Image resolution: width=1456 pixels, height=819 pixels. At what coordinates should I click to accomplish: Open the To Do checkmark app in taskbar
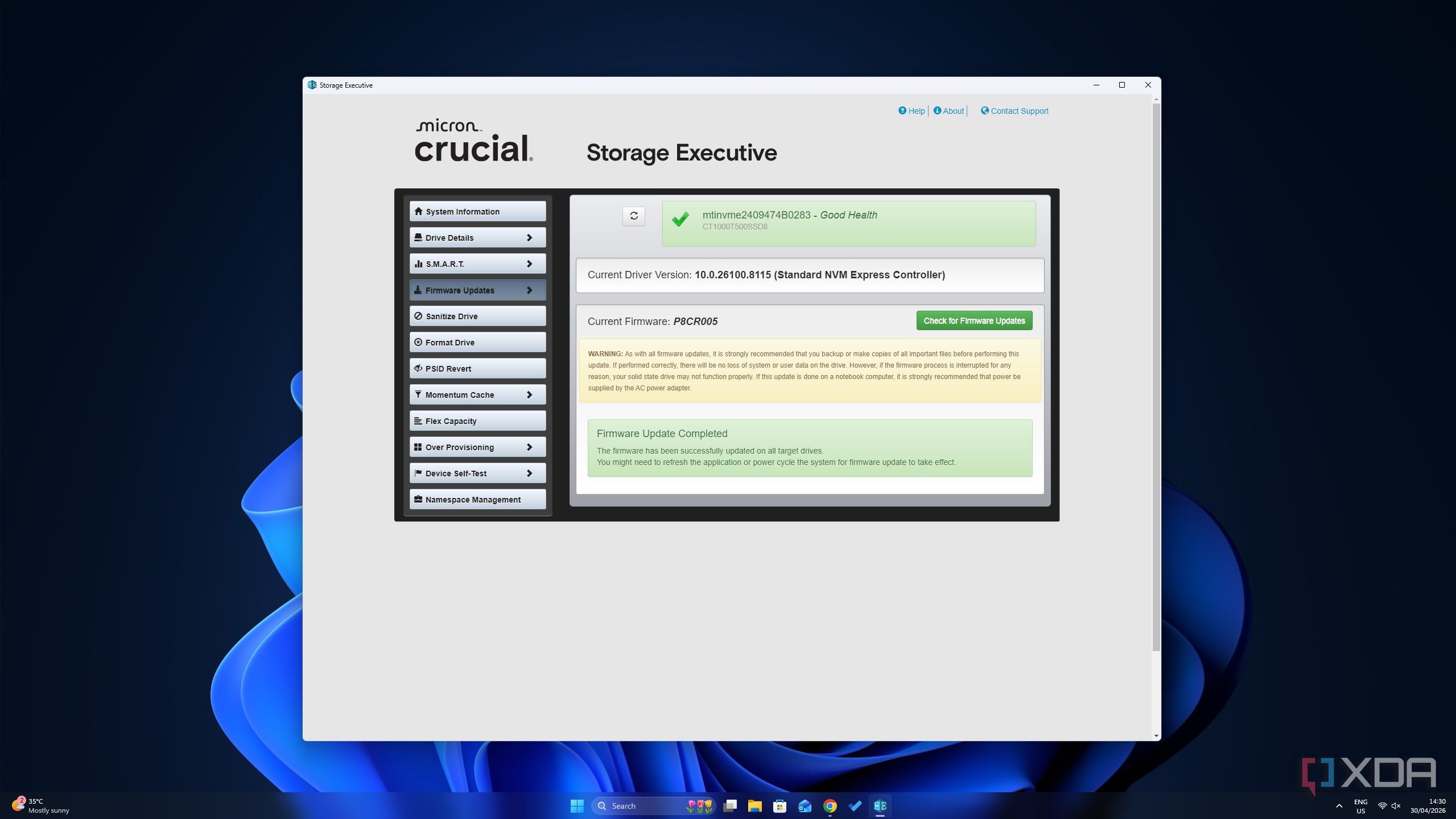tap(855, 805)
